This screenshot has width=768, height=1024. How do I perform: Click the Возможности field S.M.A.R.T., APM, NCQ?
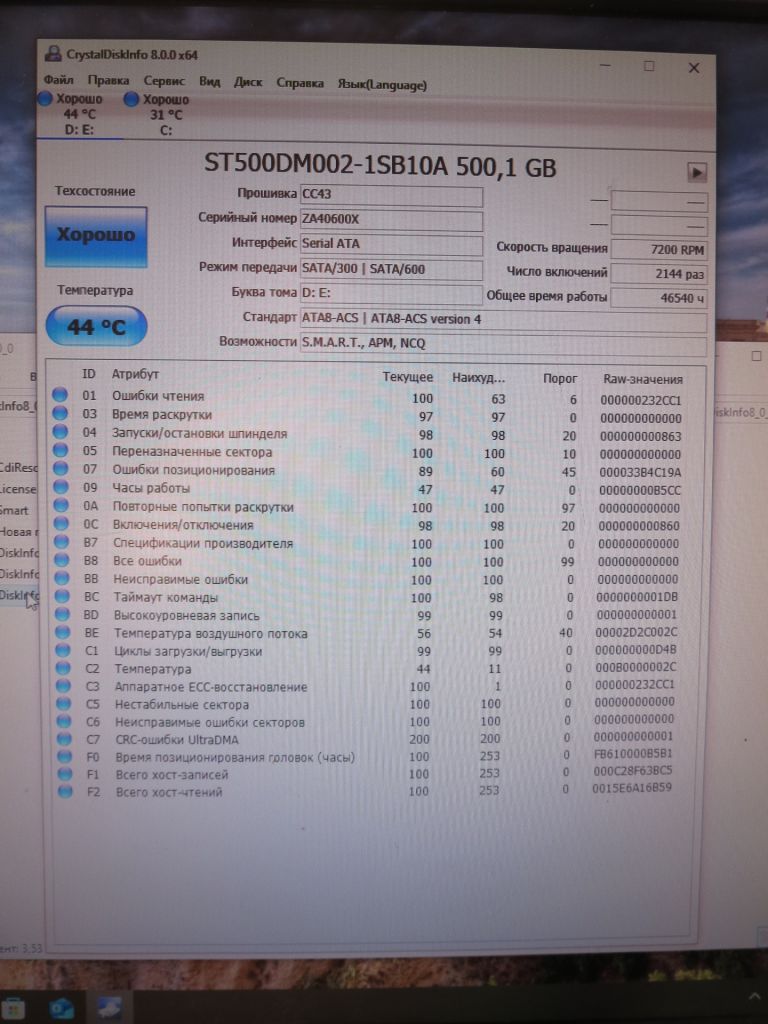(x=503, y=344)
